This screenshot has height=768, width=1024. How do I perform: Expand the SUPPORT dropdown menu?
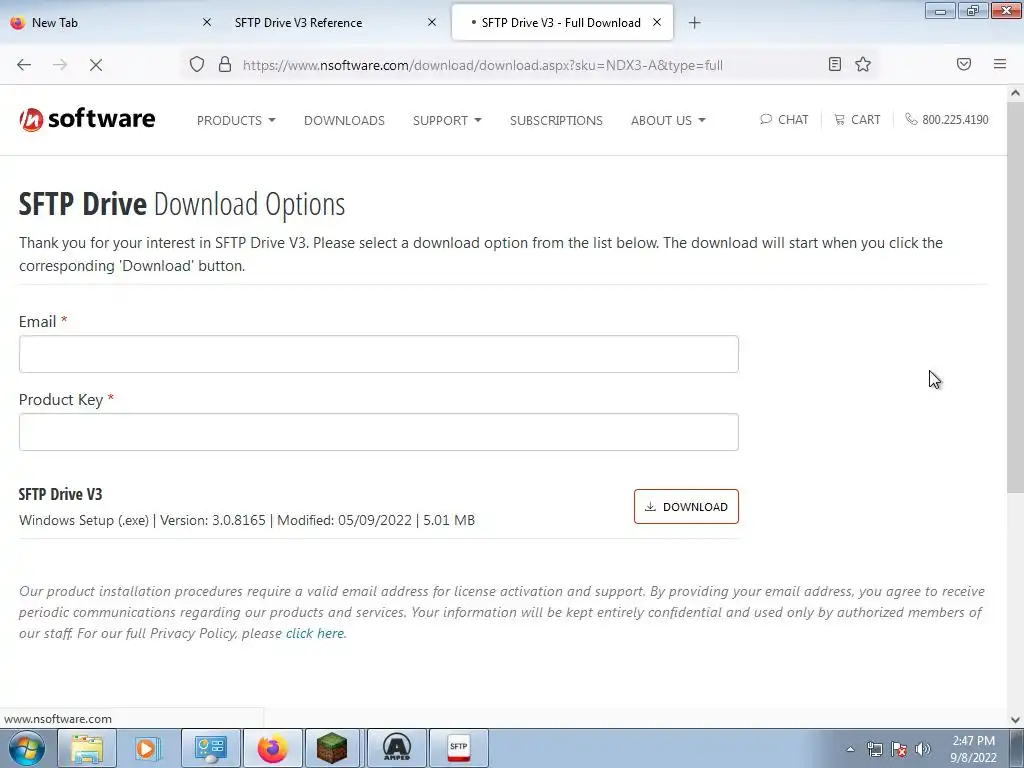coord(447,120)
